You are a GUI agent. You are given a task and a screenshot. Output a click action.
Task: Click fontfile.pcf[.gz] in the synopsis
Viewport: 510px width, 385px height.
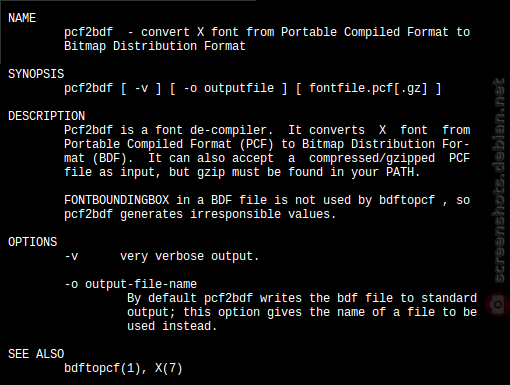(368, 89)
